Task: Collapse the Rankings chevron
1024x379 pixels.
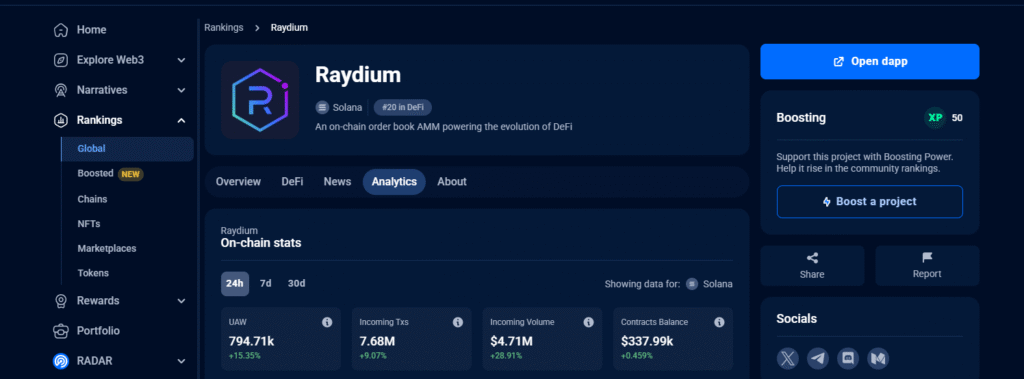Action: 182,120
